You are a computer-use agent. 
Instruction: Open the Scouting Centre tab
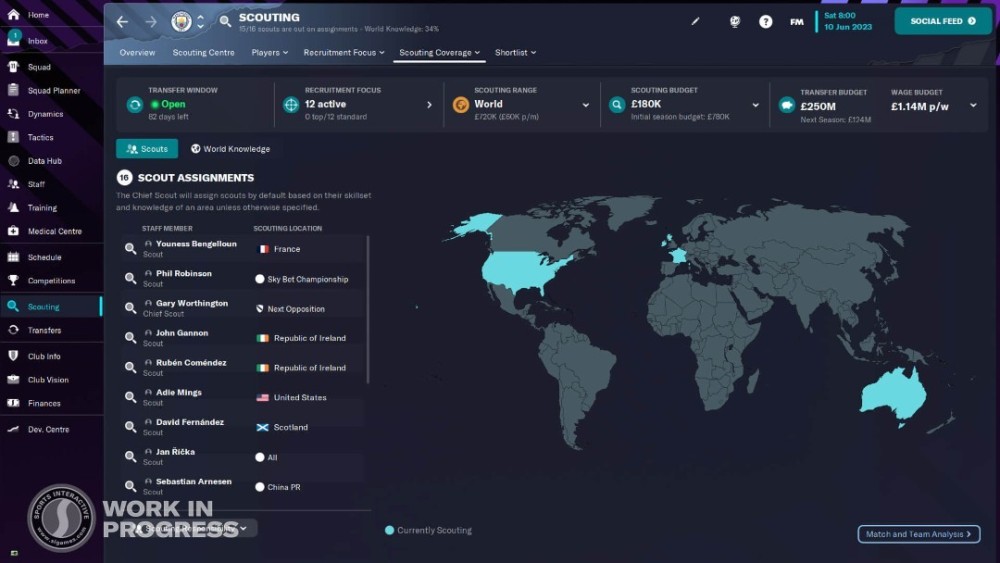click(203, 52)
